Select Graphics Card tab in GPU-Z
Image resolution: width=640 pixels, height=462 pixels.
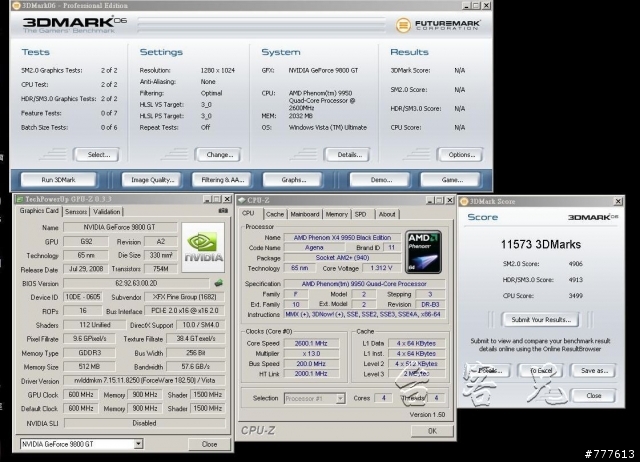[39, 211]
